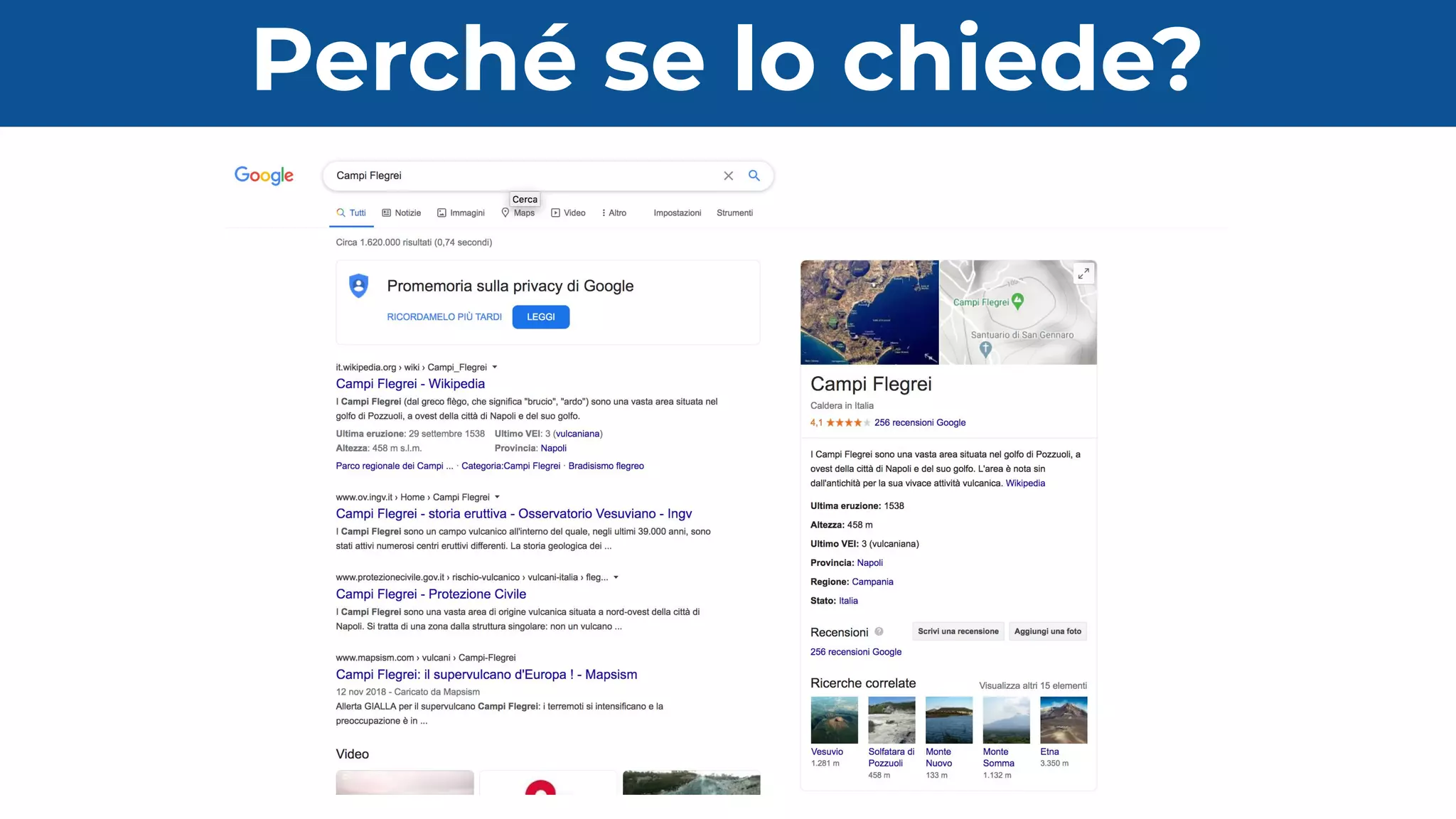The width and height of the screenshot is (1456, 819).
Task: Open the Stato Italia link
Action: pyautogui.click(x=848, y=601)
